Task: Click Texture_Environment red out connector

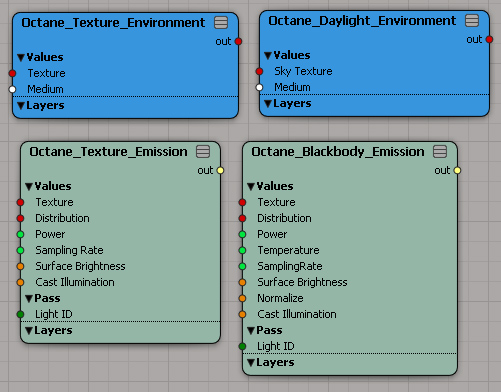Action: click(238, 41)
